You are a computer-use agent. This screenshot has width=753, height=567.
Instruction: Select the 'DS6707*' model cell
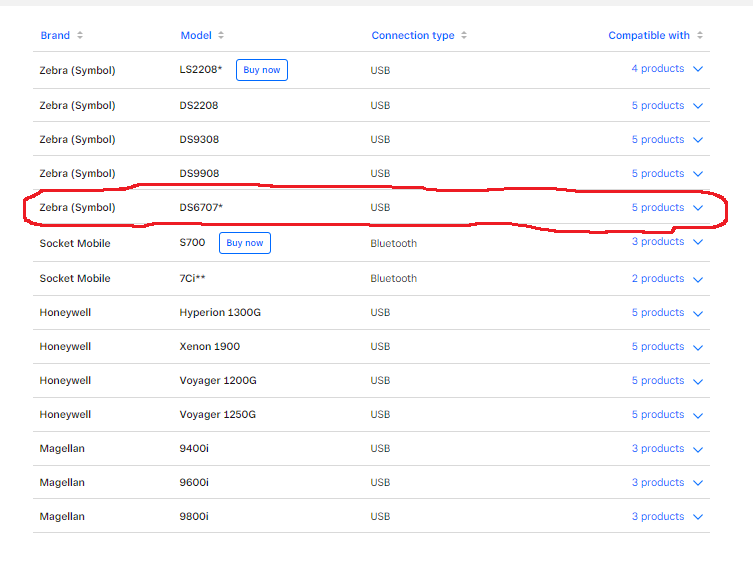point(201,208)
